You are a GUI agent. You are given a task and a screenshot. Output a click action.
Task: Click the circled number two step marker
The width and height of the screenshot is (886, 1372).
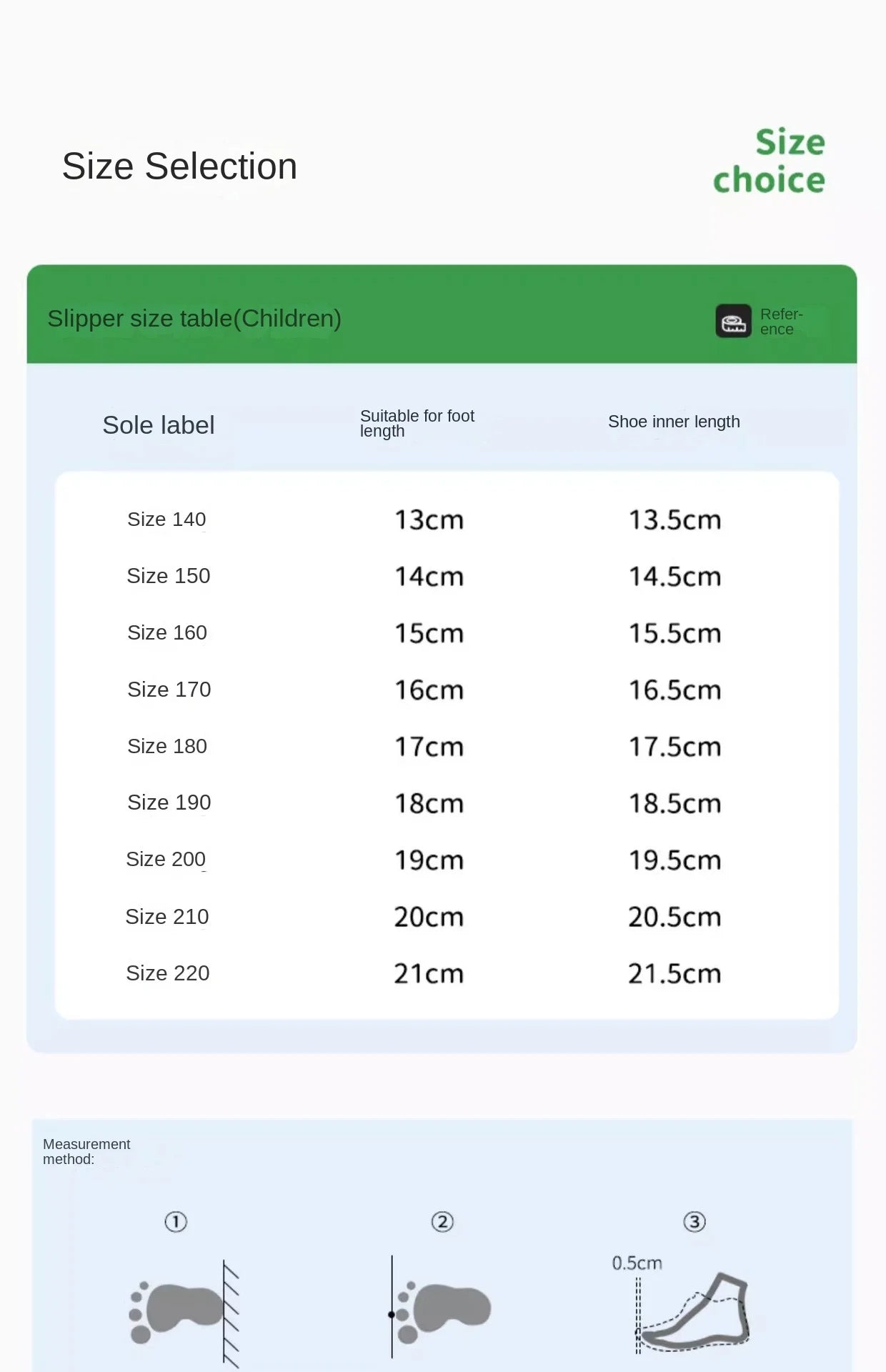(442, 1222)
